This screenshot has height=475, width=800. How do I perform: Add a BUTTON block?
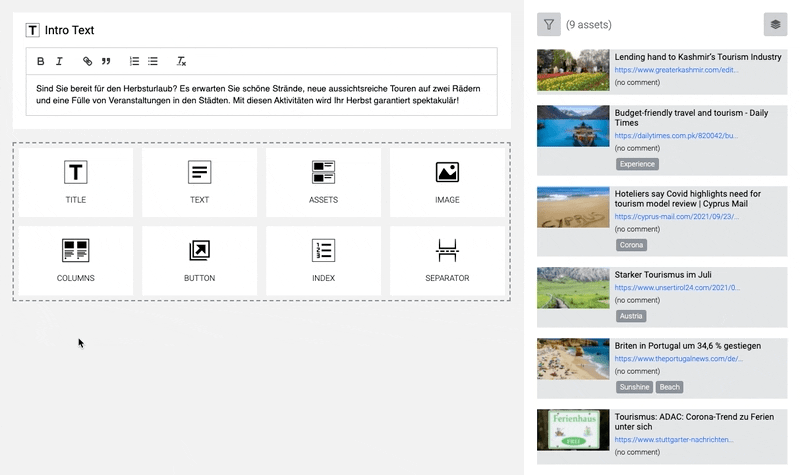pos(199,260)
